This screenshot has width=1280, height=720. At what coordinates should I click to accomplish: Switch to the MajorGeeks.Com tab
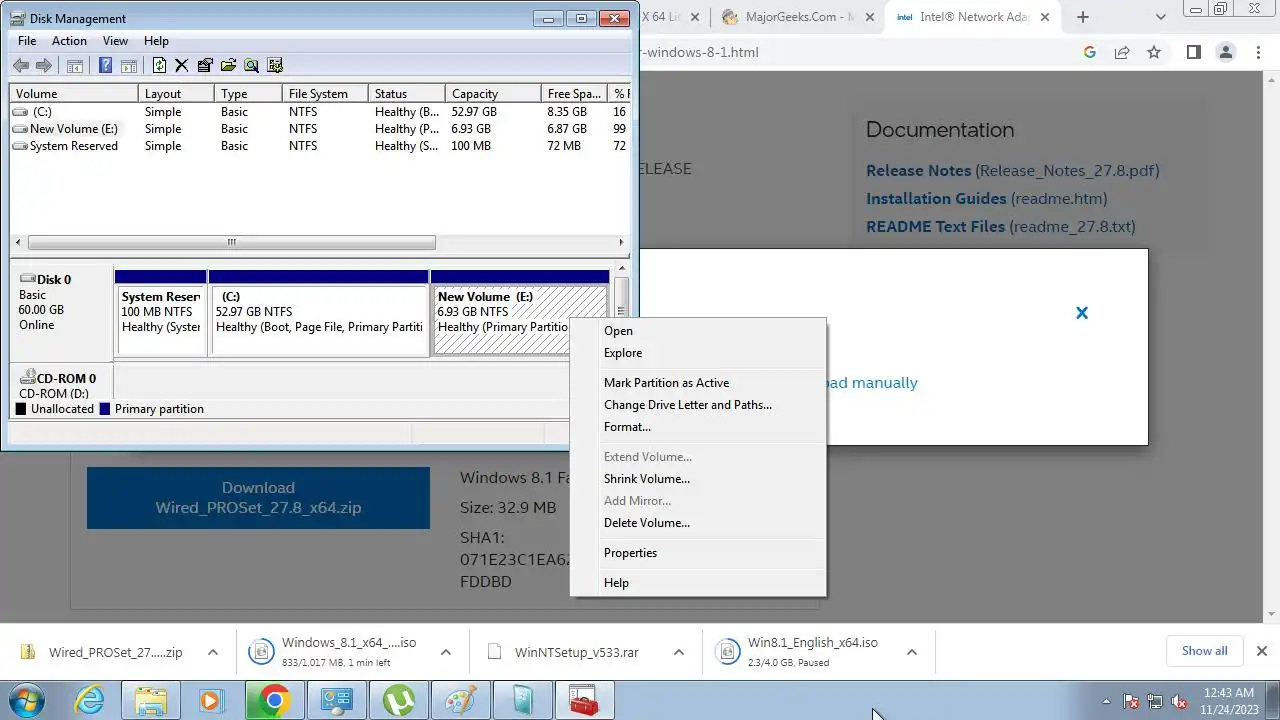[798, 17]
